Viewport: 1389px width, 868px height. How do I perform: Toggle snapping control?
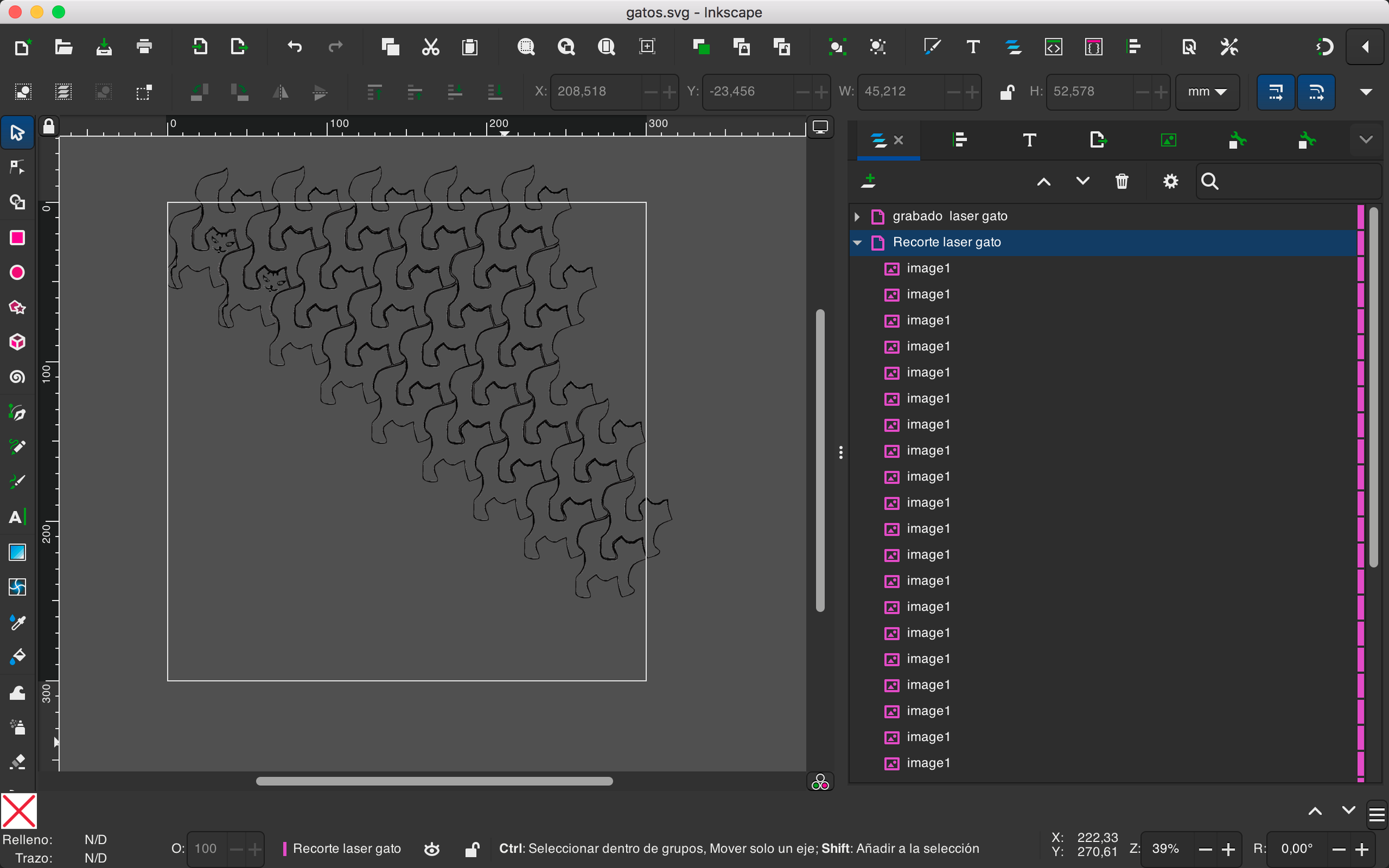1324,46
